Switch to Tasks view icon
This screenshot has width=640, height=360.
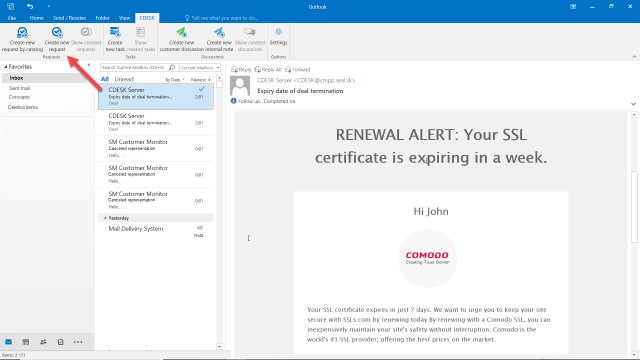coord(60,342)
